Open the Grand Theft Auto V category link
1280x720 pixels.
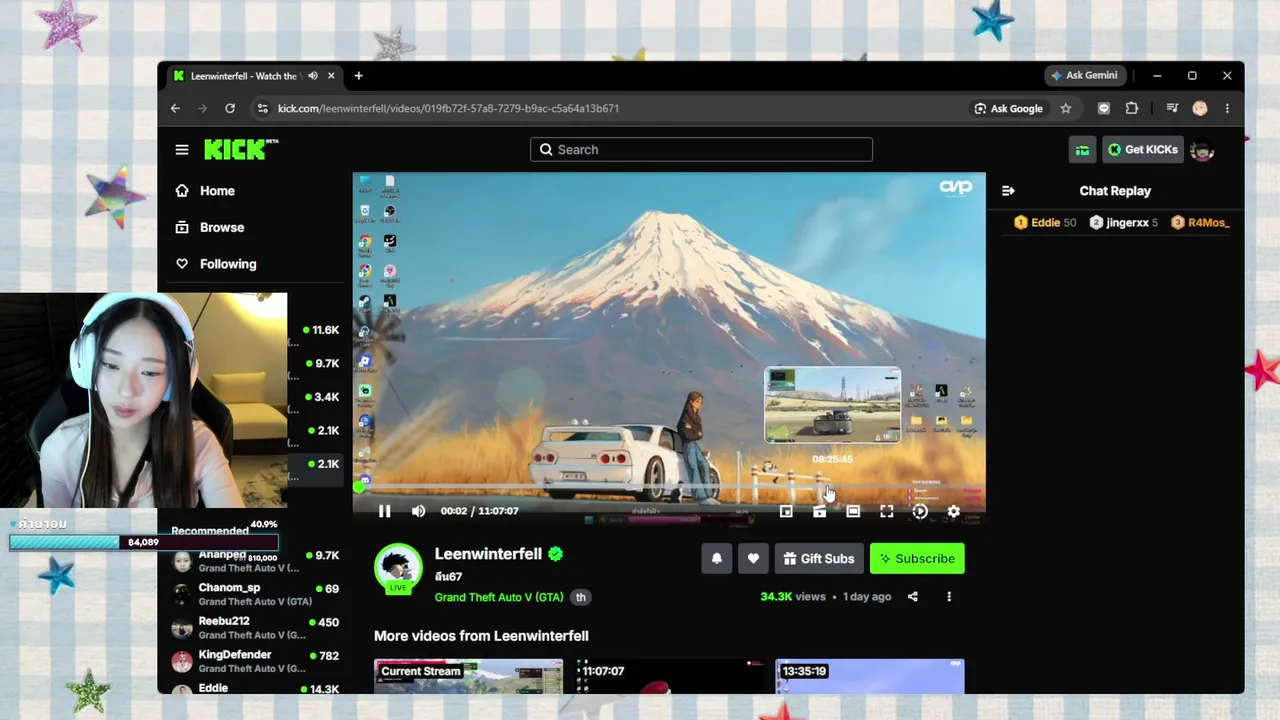(x=499, y=597)
